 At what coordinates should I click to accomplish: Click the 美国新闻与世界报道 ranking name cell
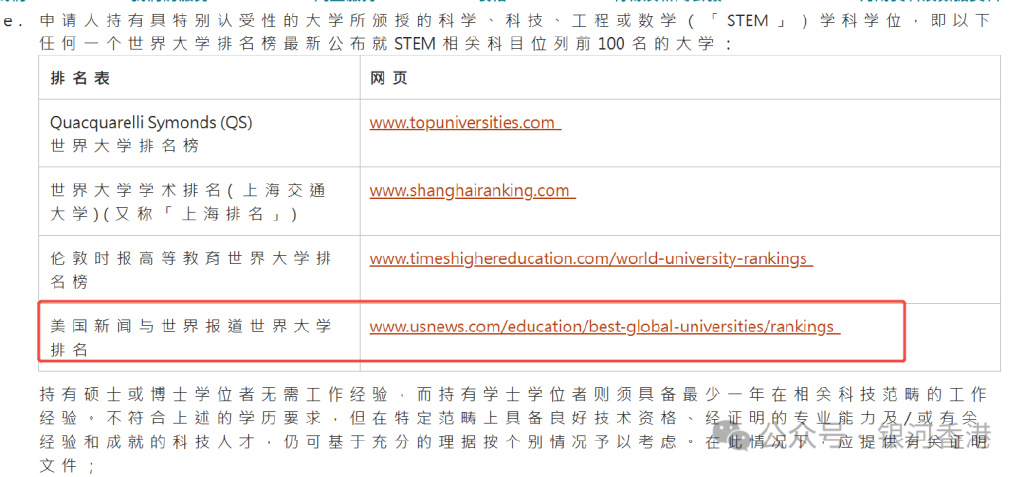190,327
